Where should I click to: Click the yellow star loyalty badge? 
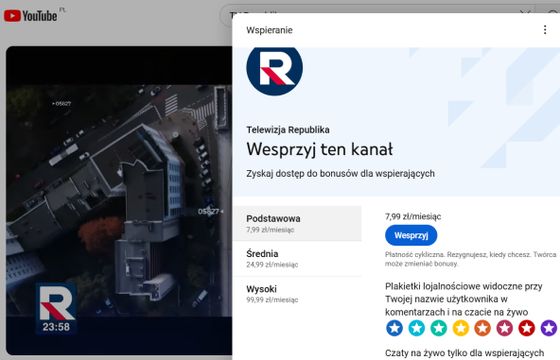click(461, 328)
